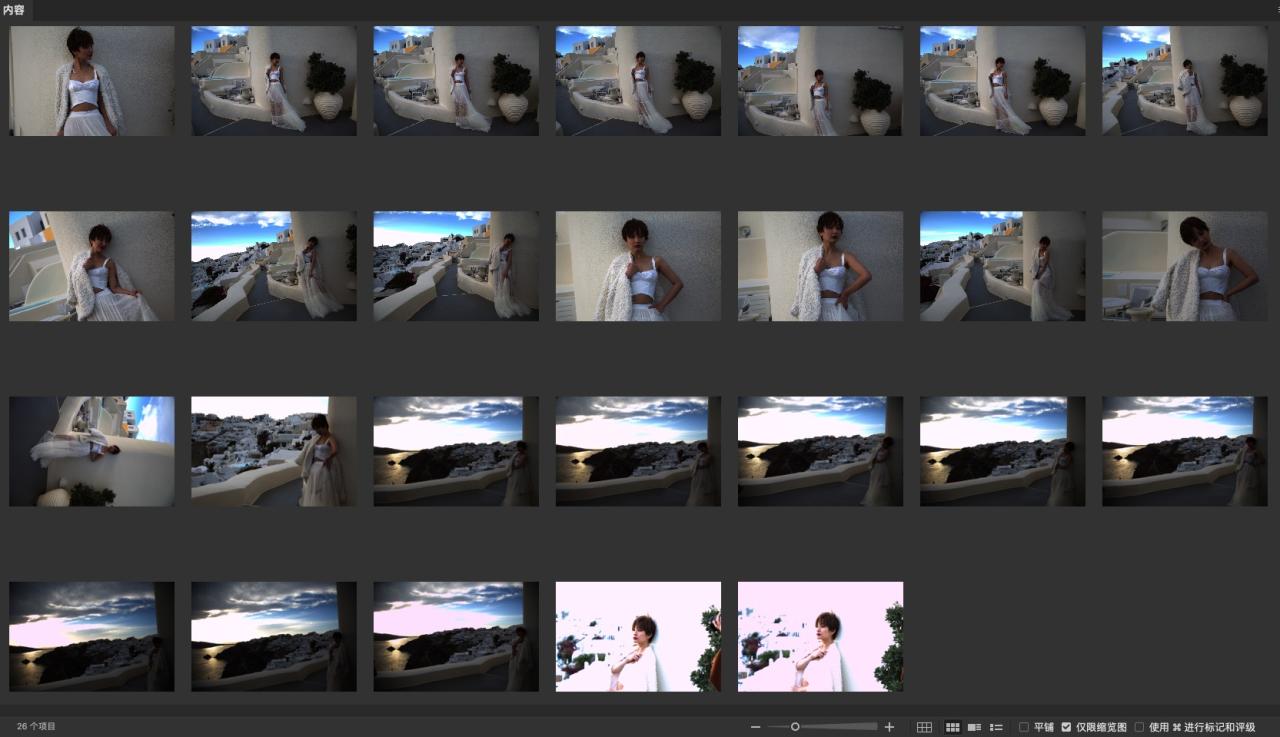Open the 内容 panel options menu icon
The image size is (1280, 737).
click(1275, 10)
